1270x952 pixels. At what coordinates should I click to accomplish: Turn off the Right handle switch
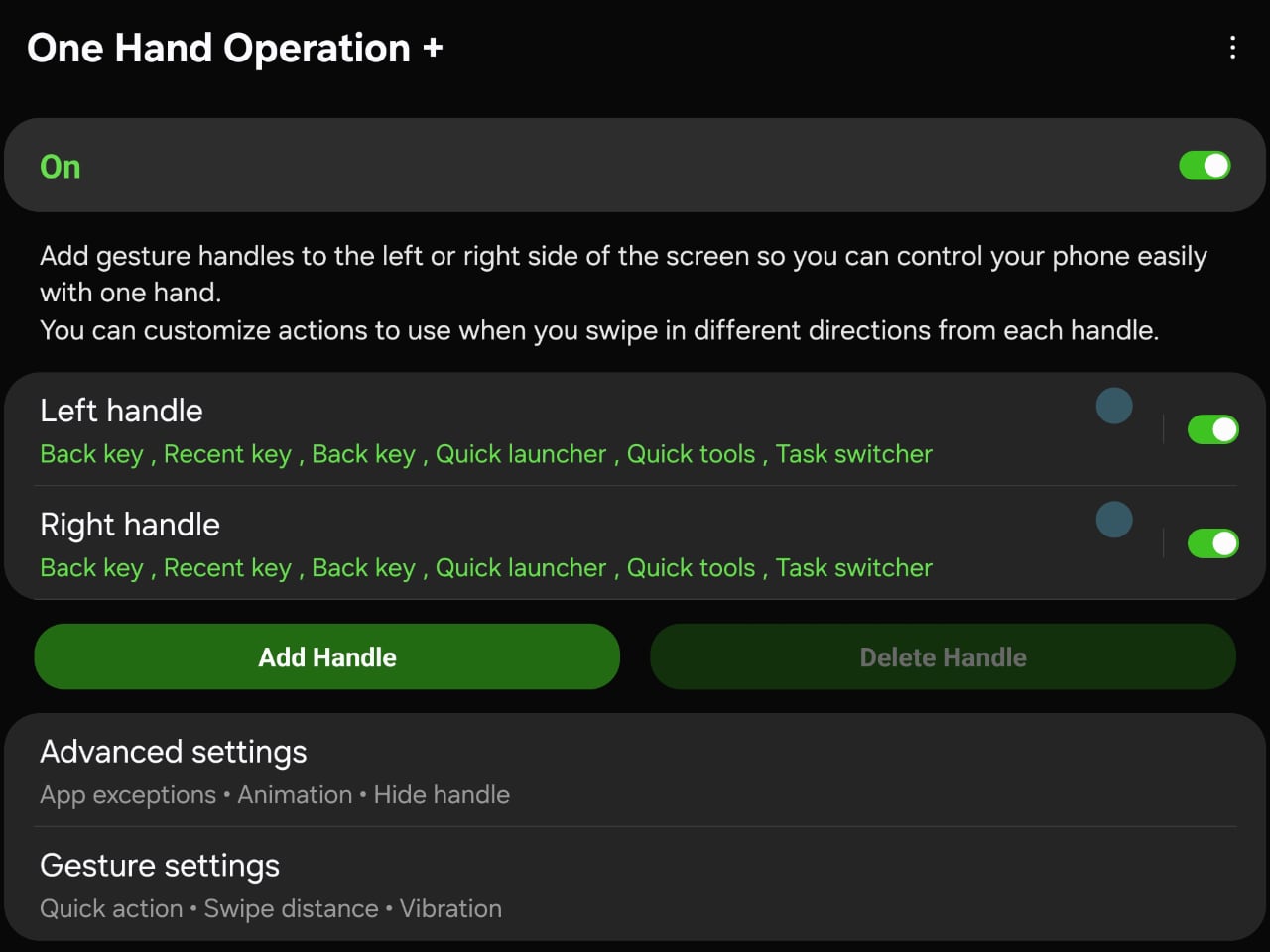point(1212,543)
